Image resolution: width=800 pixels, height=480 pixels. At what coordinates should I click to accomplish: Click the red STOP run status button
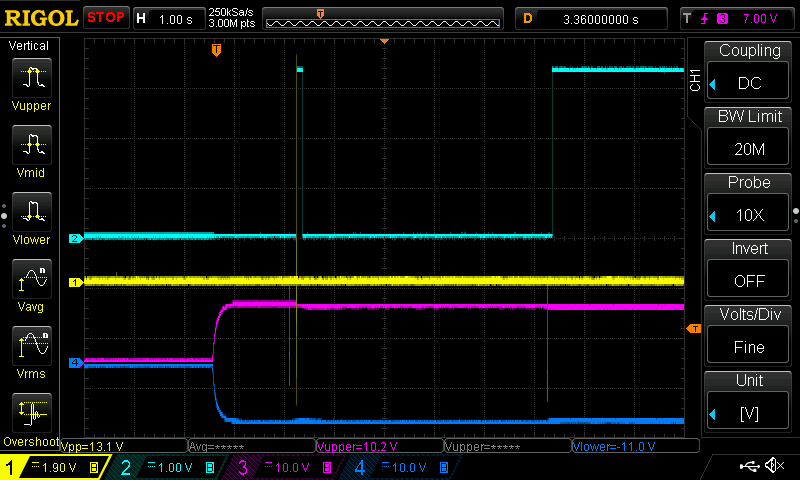(106, 18)
